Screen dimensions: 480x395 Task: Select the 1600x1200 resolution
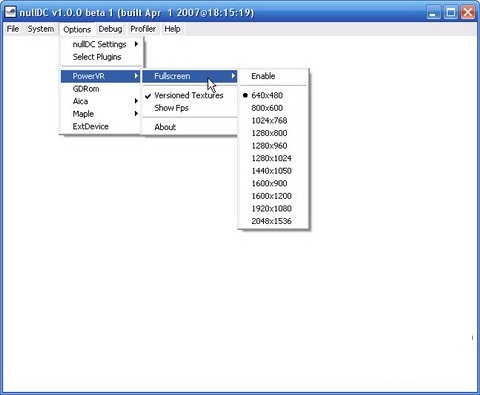(x=273, y=196)
